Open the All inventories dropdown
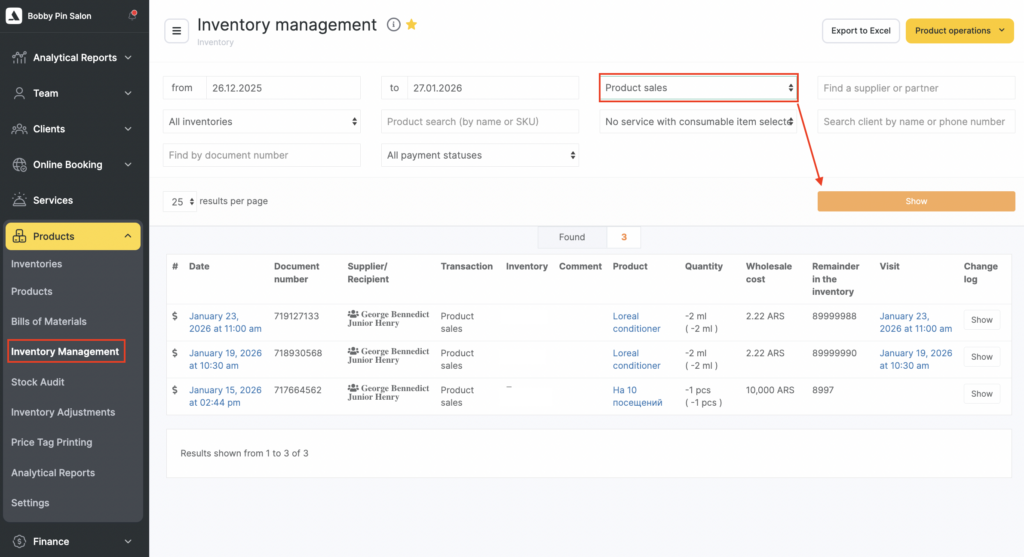1024x557 pixels. pyautogui.click(x=261, y=122)
